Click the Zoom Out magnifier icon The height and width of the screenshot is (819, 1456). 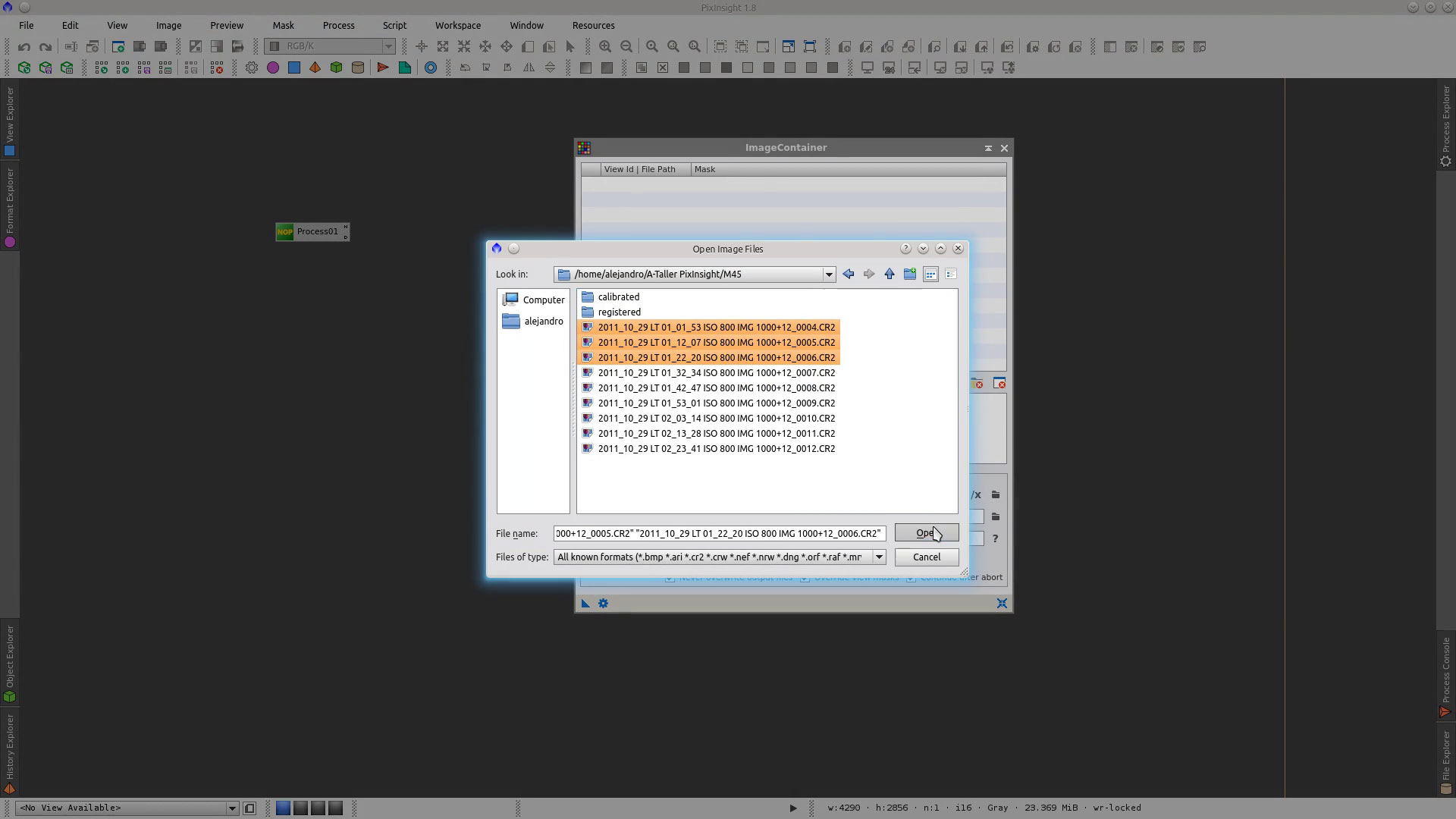point(626,47)
